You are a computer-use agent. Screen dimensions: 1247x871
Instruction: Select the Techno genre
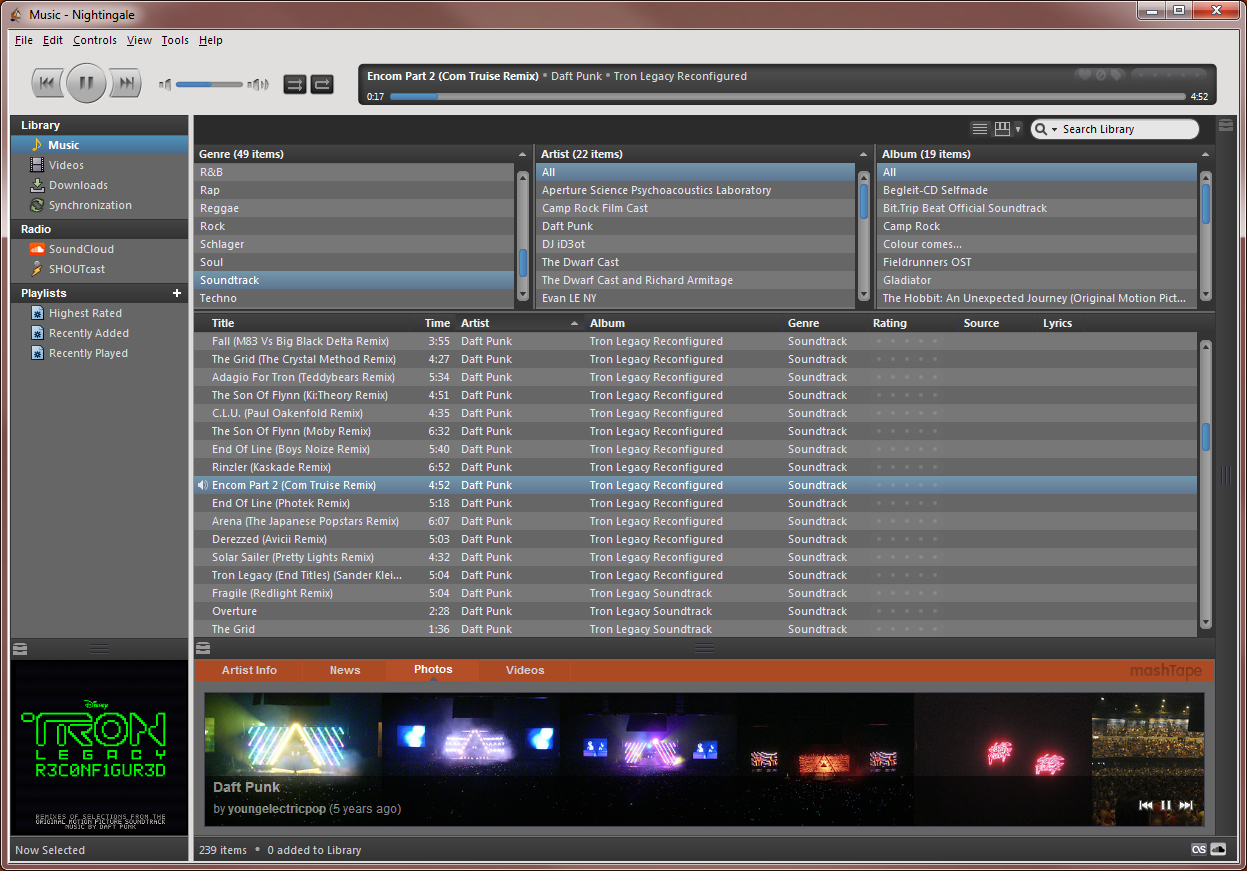(x=355, y=298)
